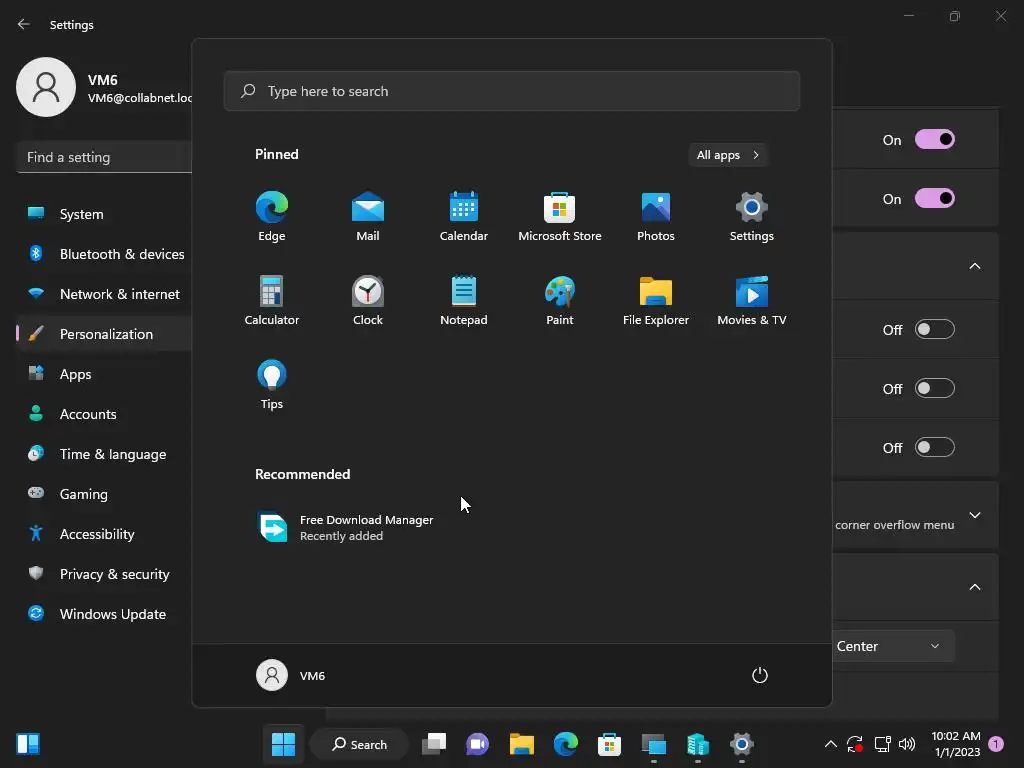Open recommended Free Download Manager
The height and width of the screenshot is (768, 1024).
345,528
